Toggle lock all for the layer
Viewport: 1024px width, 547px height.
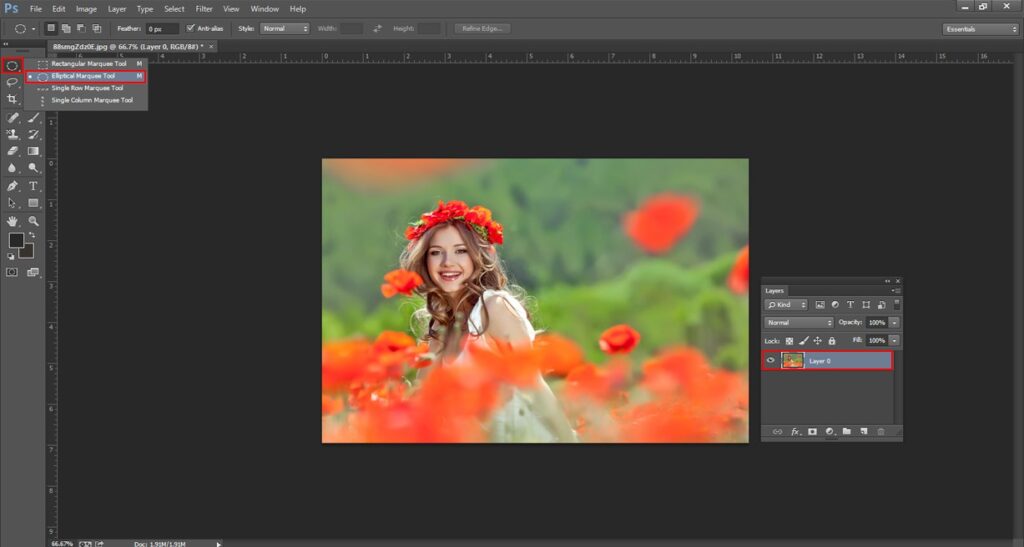pos(832,341)
